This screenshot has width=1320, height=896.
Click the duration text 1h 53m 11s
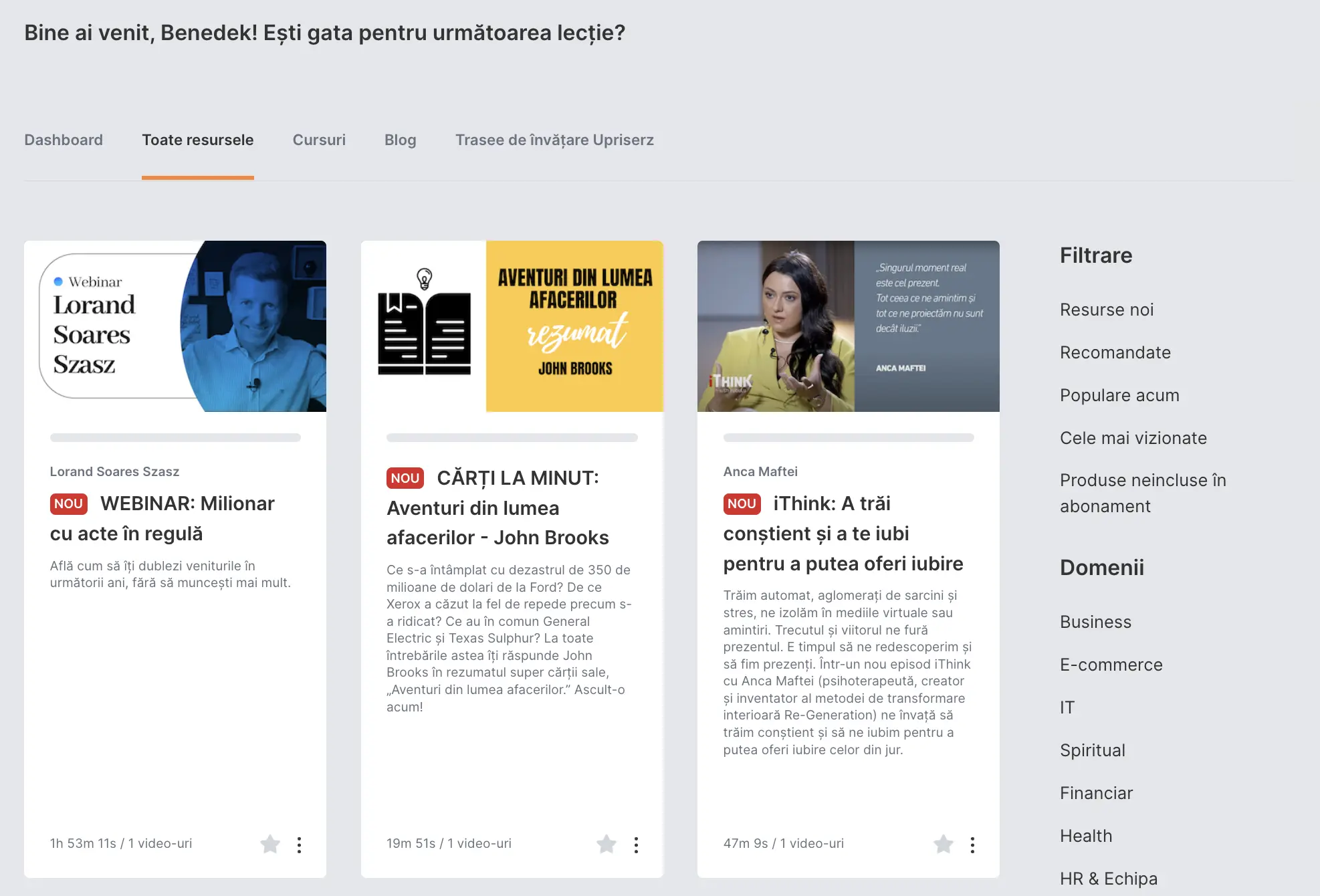[x=83, y=843]
